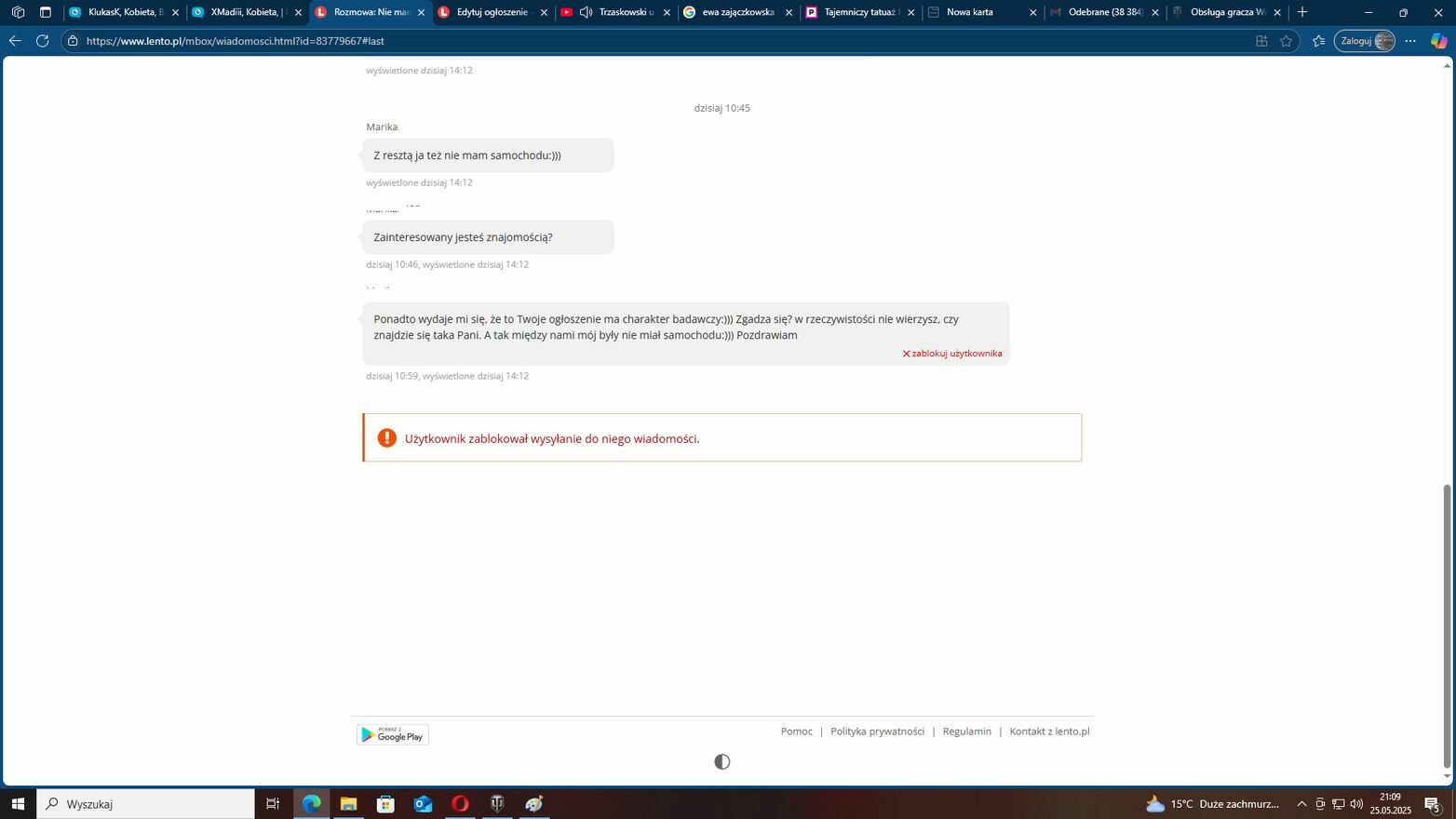The height and width of the screenshot is (819, 1456).
Task: Open World of Tanks from the taskbar
Action: [x=497, y=803]
